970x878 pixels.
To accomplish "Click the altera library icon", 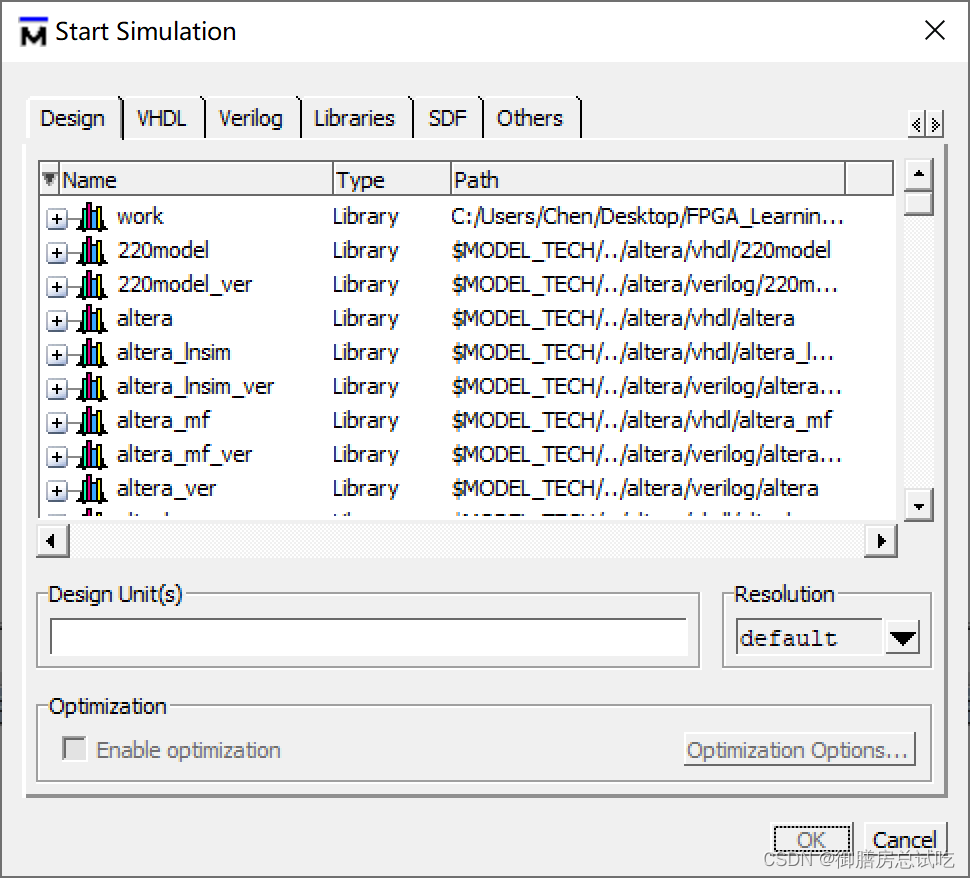I will tap(92, 319).
